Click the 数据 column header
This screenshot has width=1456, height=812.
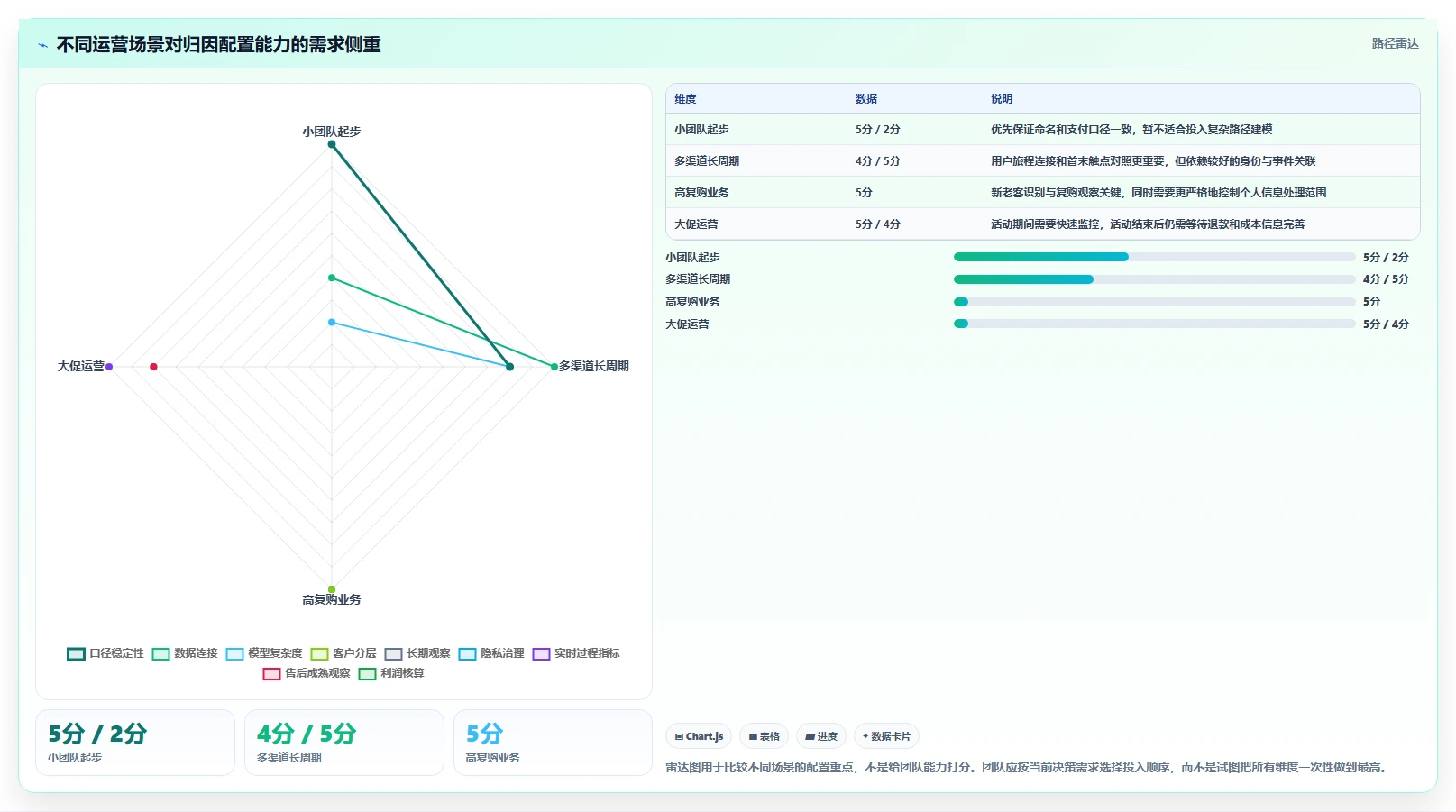pos(866,99)
